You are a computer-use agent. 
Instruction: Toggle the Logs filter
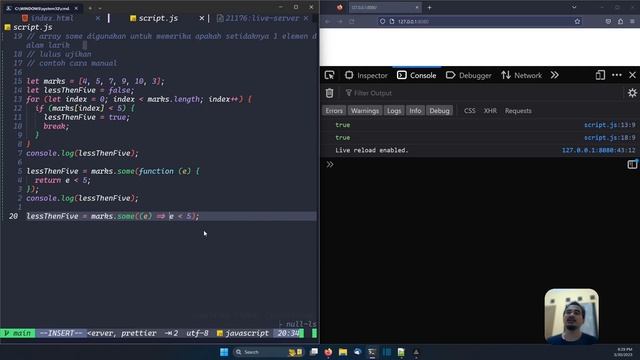click(x=394, y=111)
